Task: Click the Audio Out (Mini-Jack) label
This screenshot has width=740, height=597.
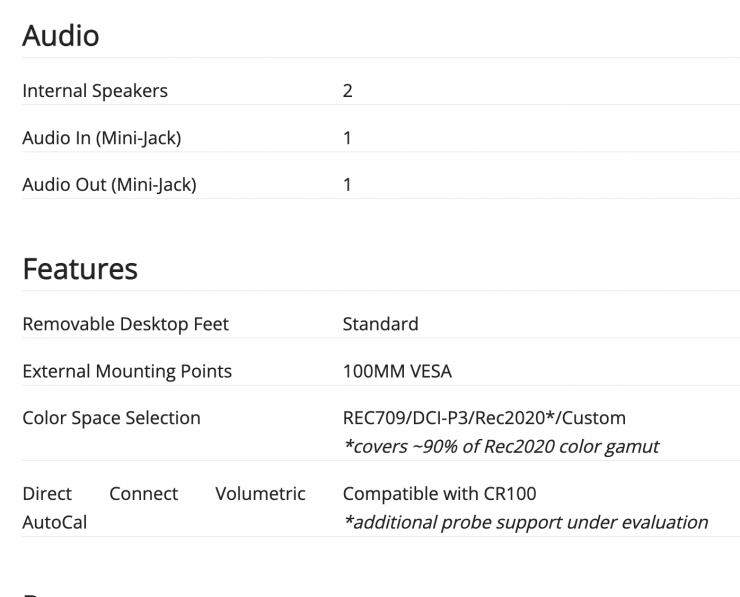Action: point(109,185)
